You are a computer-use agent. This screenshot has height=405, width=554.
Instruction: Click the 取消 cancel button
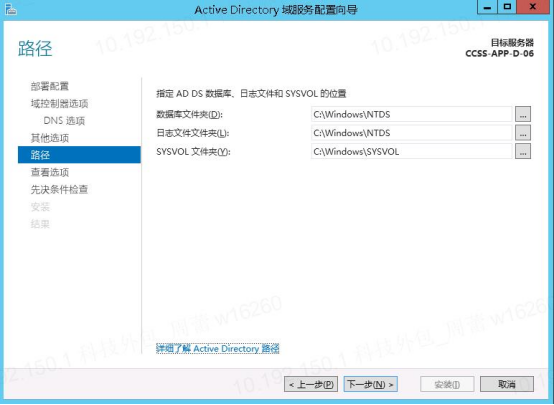point(507,384)
